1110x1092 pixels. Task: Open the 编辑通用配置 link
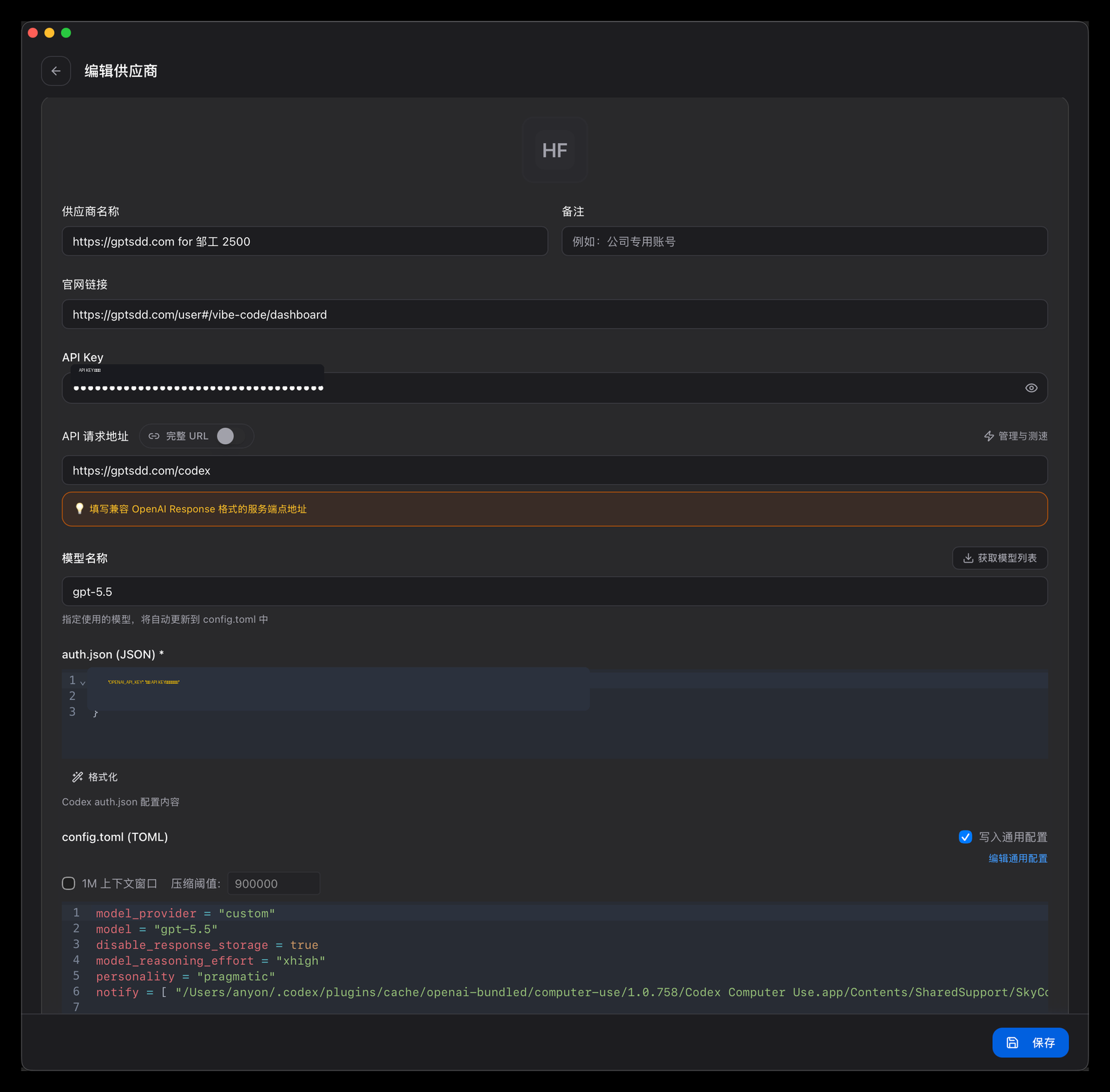click(x=1018, y=858)
